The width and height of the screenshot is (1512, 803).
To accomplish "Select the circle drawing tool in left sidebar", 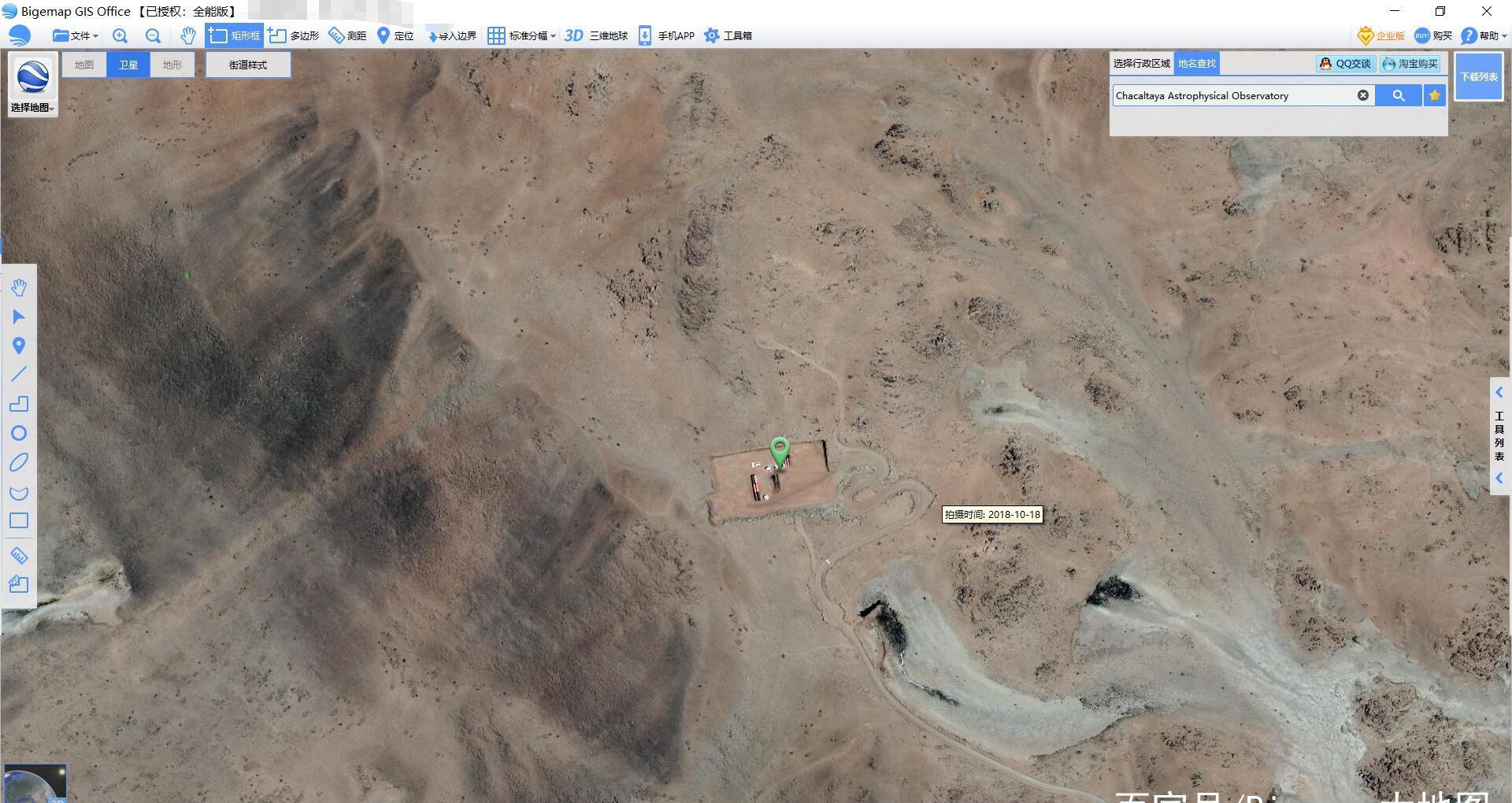I will [x=19, y=433].
